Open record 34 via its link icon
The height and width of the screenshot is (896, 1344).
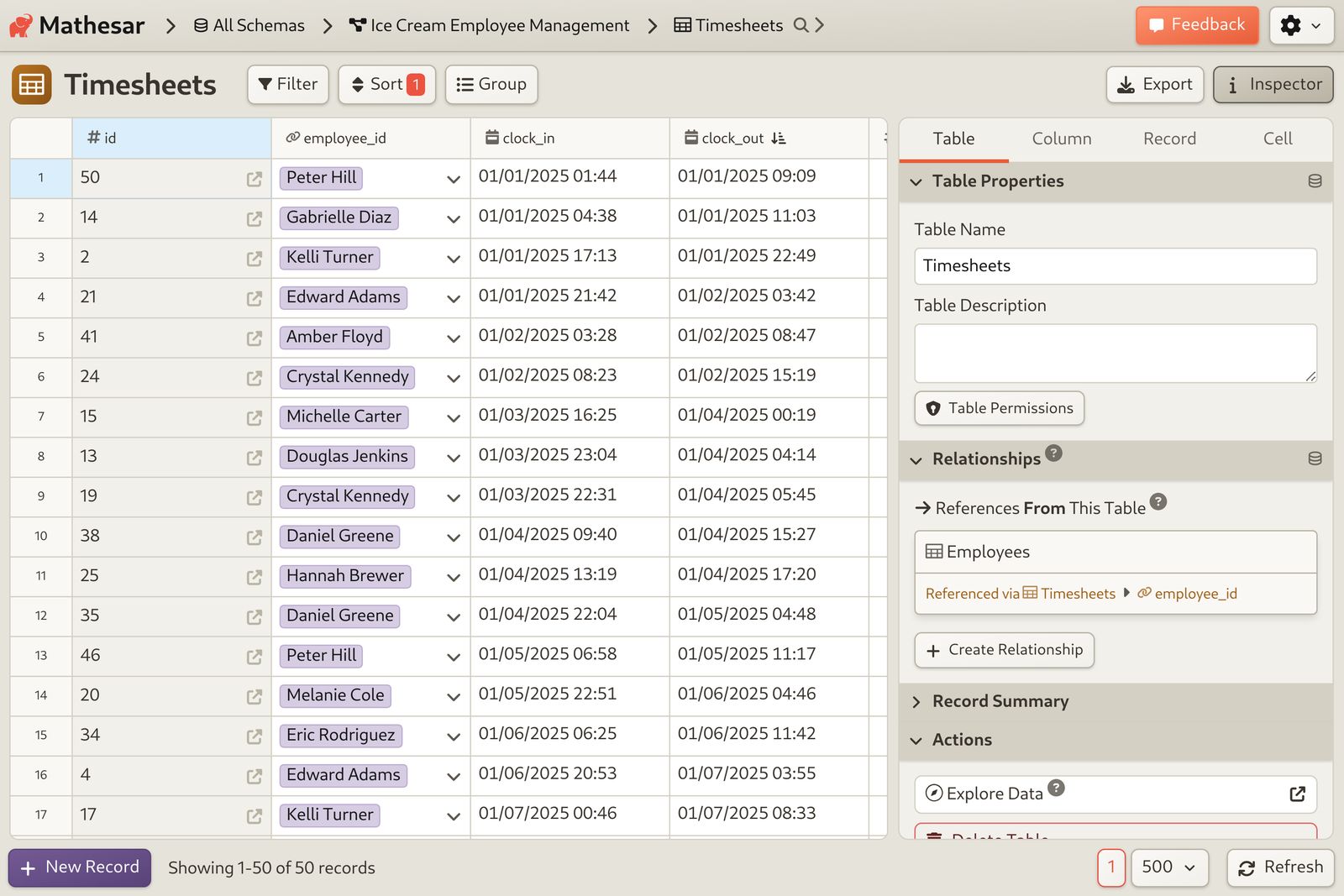tap(255, 736)
